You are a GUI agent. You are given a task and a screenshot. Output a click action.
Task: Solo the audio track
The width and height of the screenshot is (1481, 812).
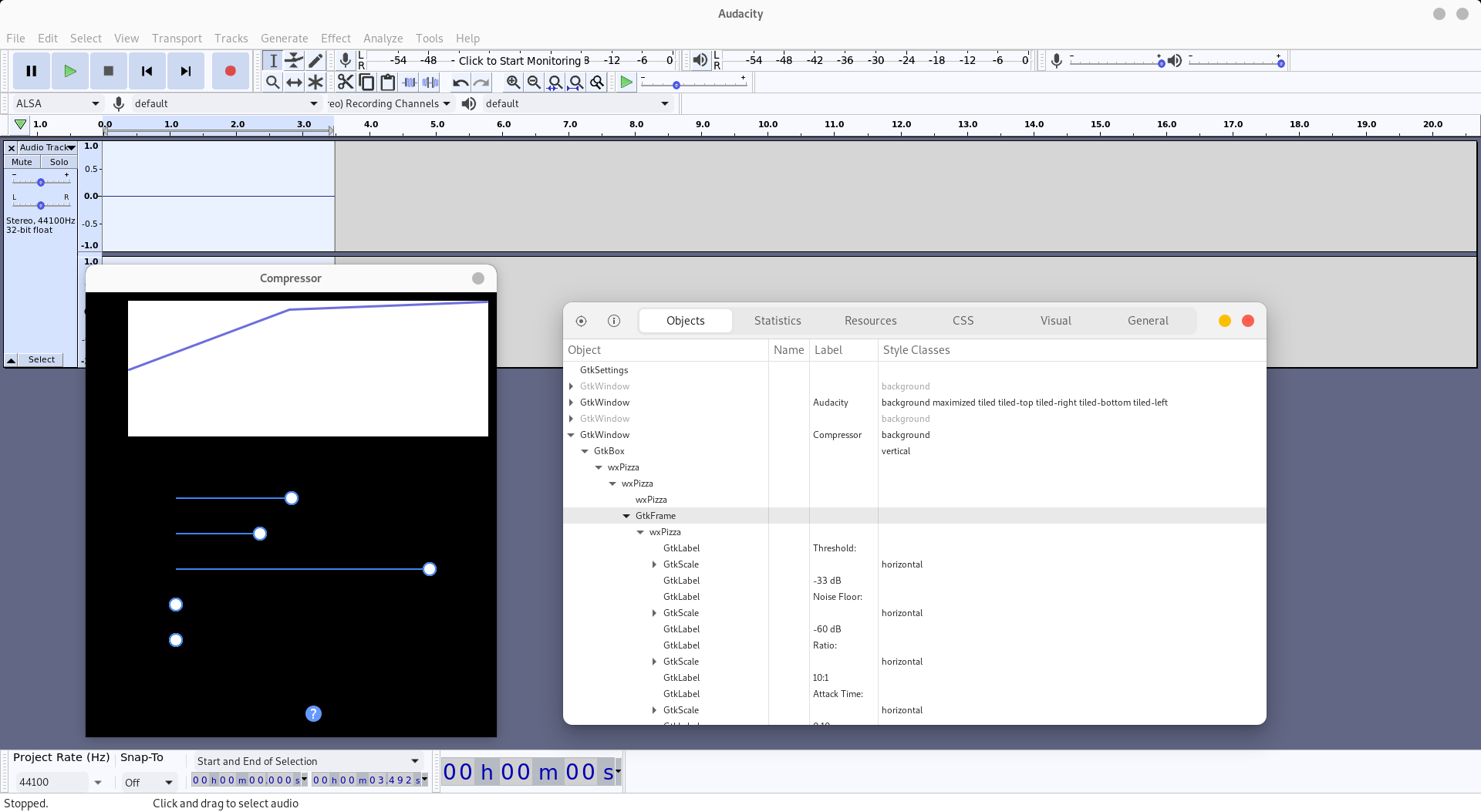(x=59, y=162)
